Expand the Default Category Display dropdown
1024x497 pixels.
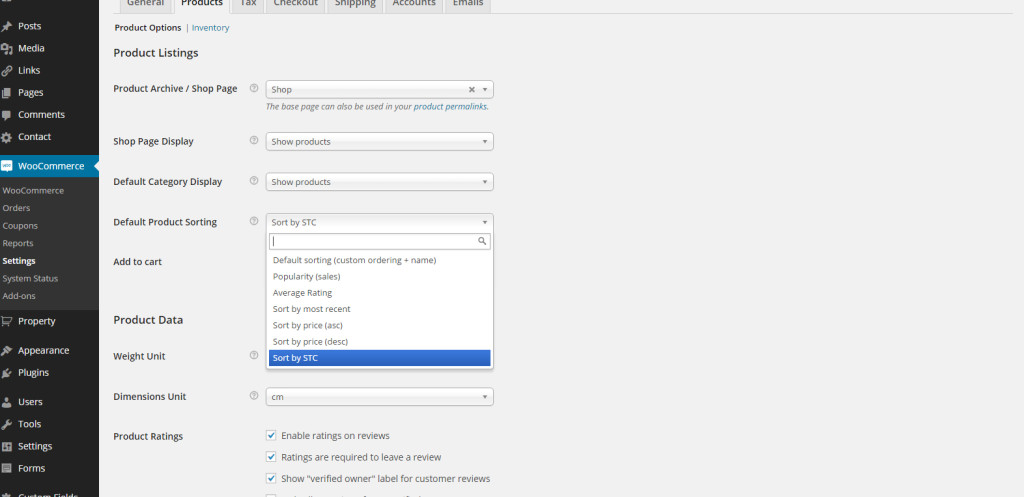tap(380, 182)
